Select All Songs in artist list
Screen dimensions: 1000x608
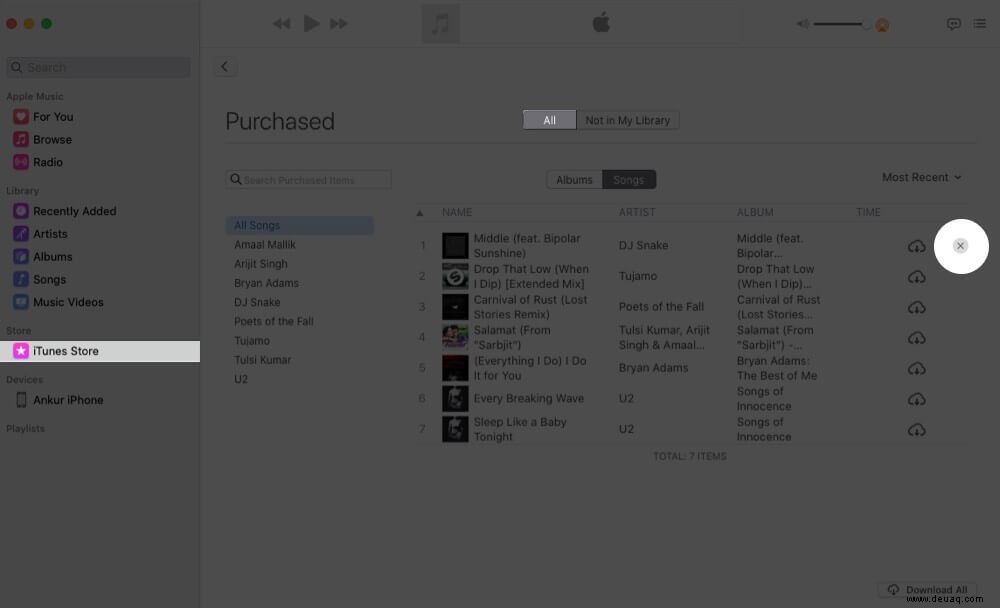tap(300, 225)
